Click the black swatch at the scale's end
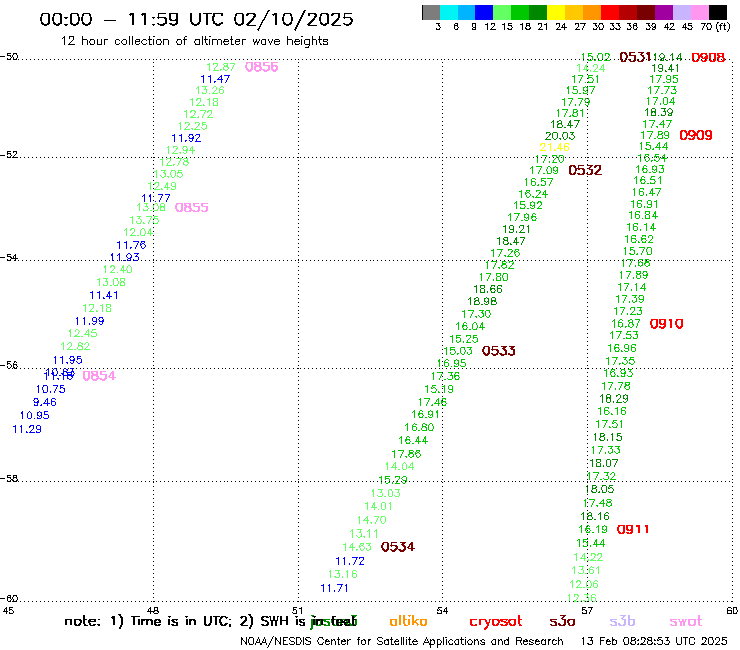The width and height of the screenshot is (740, 650). [x=717, y=13]
